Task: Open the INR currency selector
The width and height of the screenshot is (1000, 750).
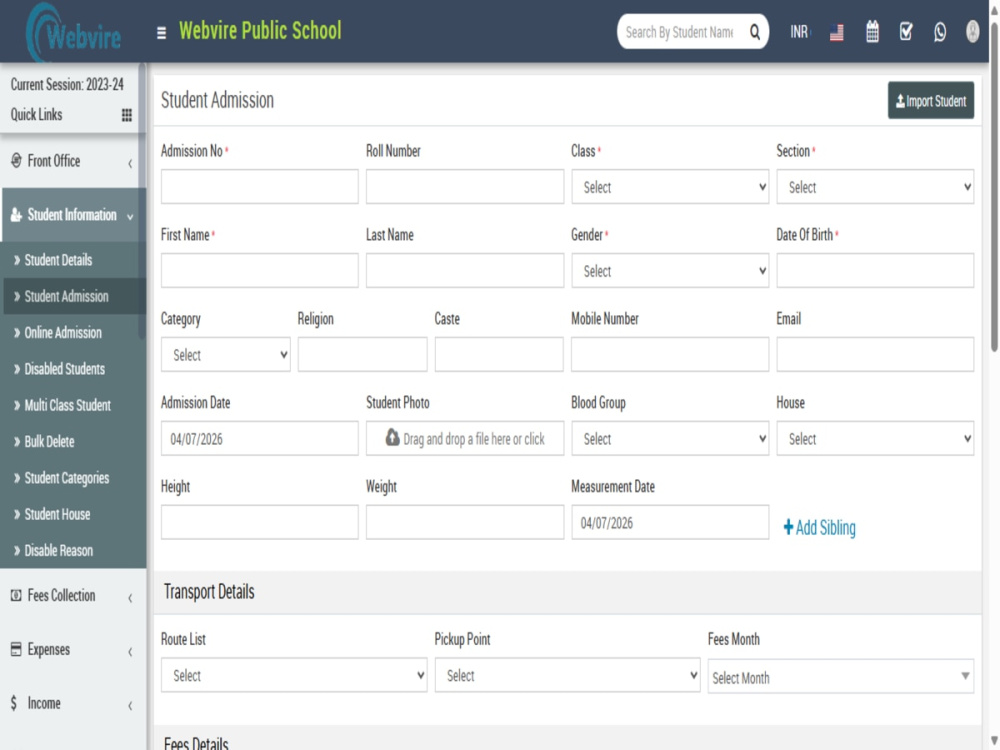Action: point(800,32)
